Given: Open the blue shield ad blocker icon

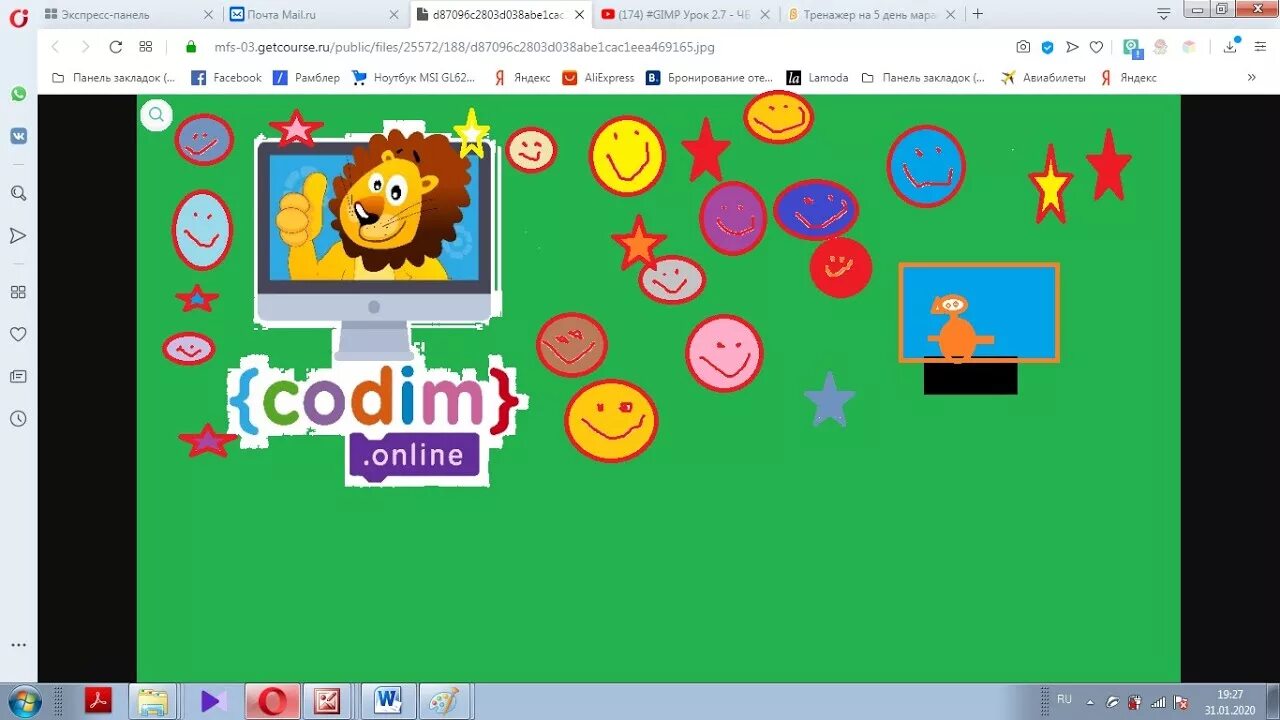Looking at the screenshot, I should pos(1047,47).
